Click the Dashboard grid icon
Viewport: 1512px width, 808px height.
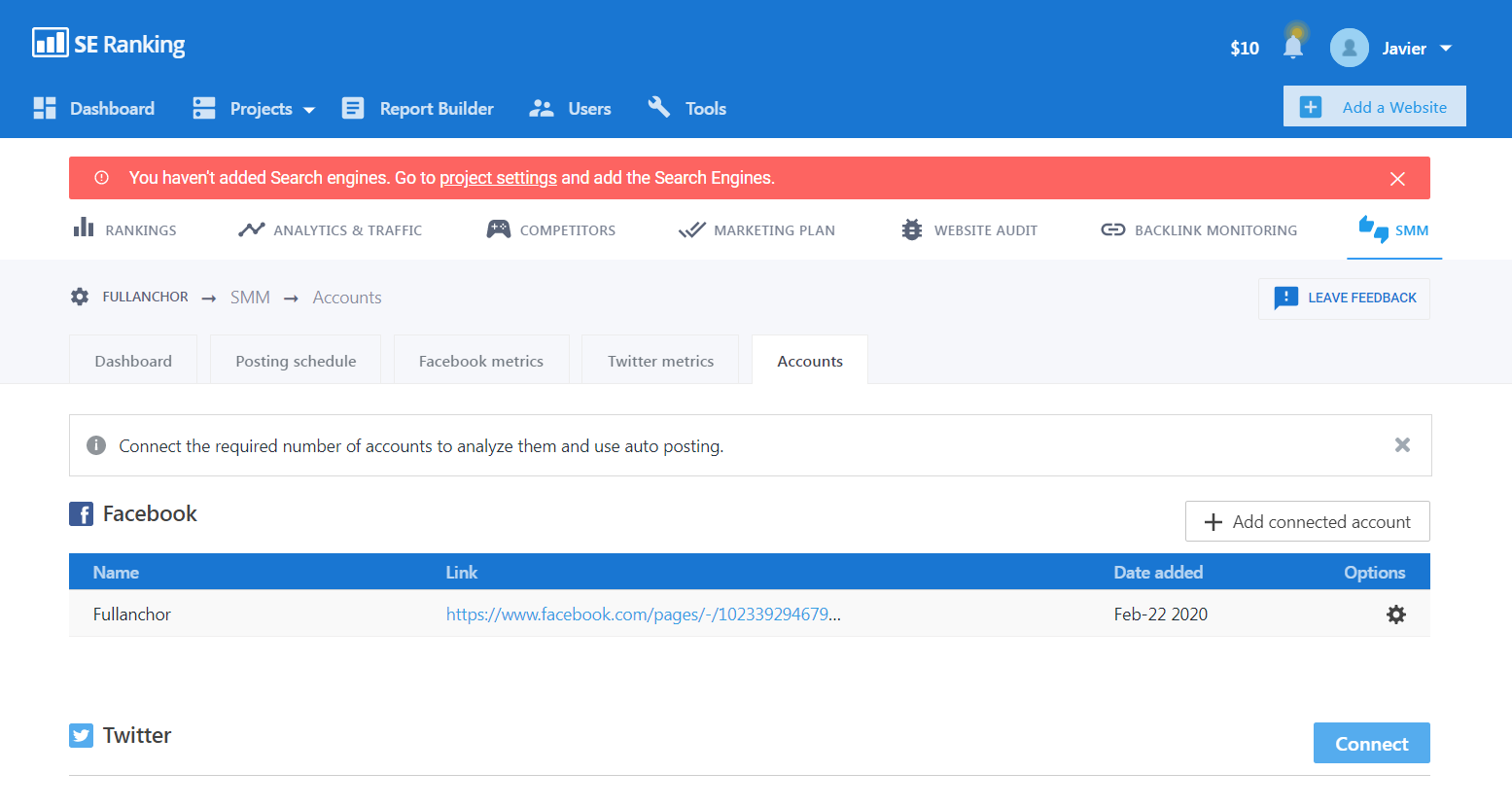point(45,108)
